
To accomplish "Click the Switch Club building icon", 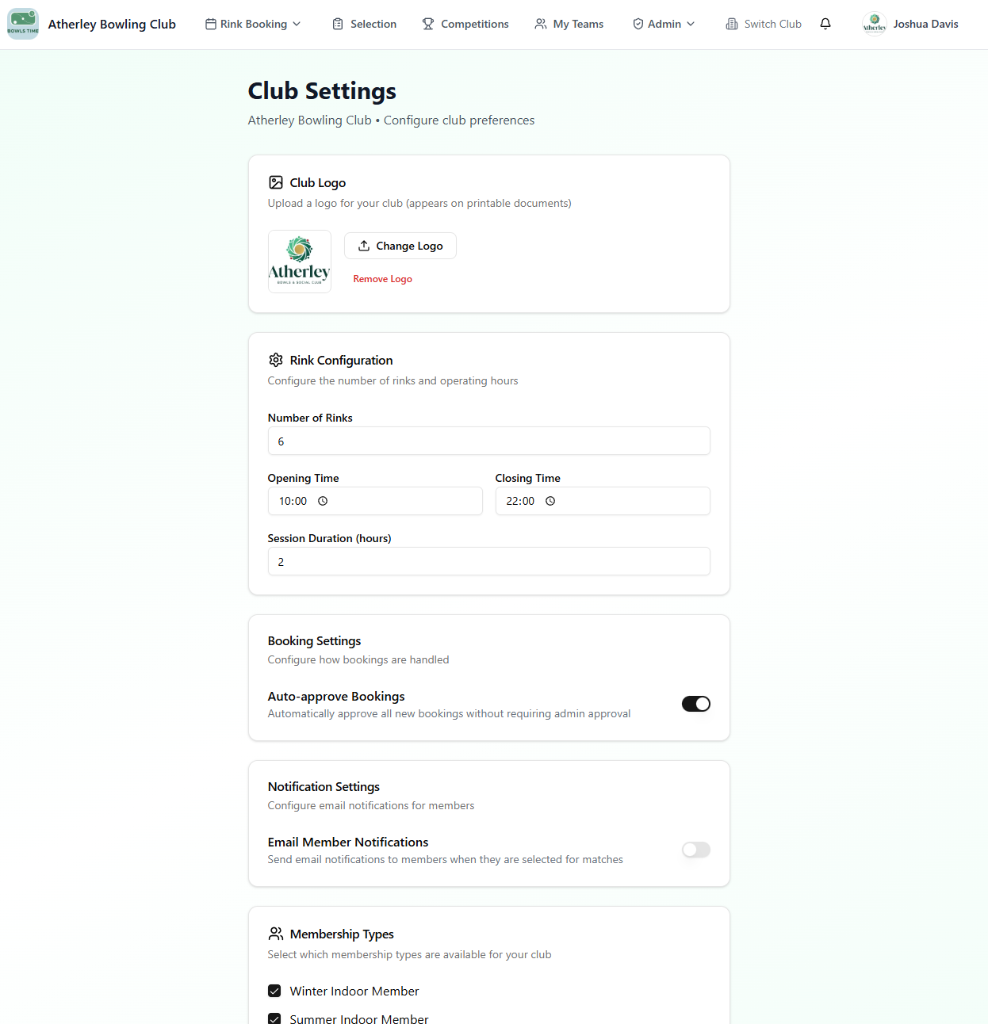I will pos(731,24).
